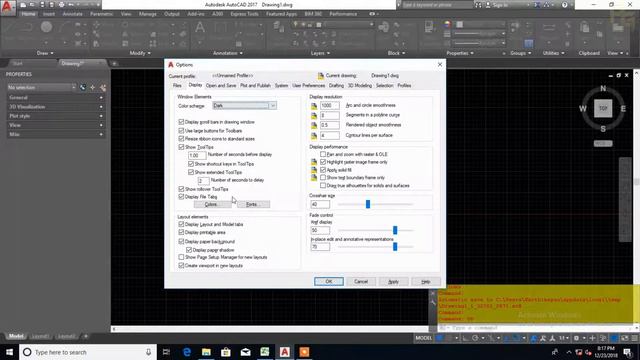Toggle the grid display icon in status bar

(440, 338)
